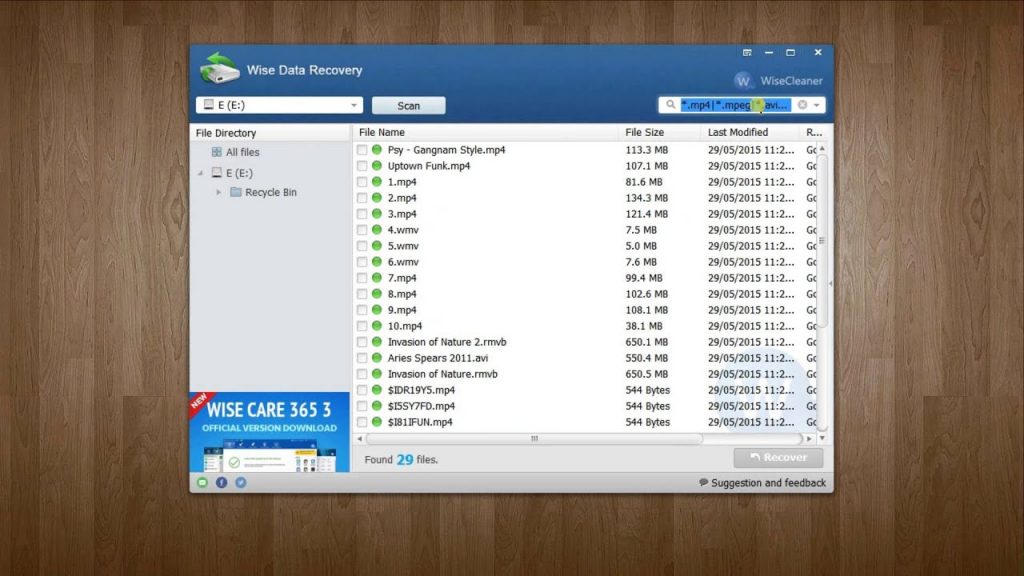Click the All files grid icon

tap(216, 152)
